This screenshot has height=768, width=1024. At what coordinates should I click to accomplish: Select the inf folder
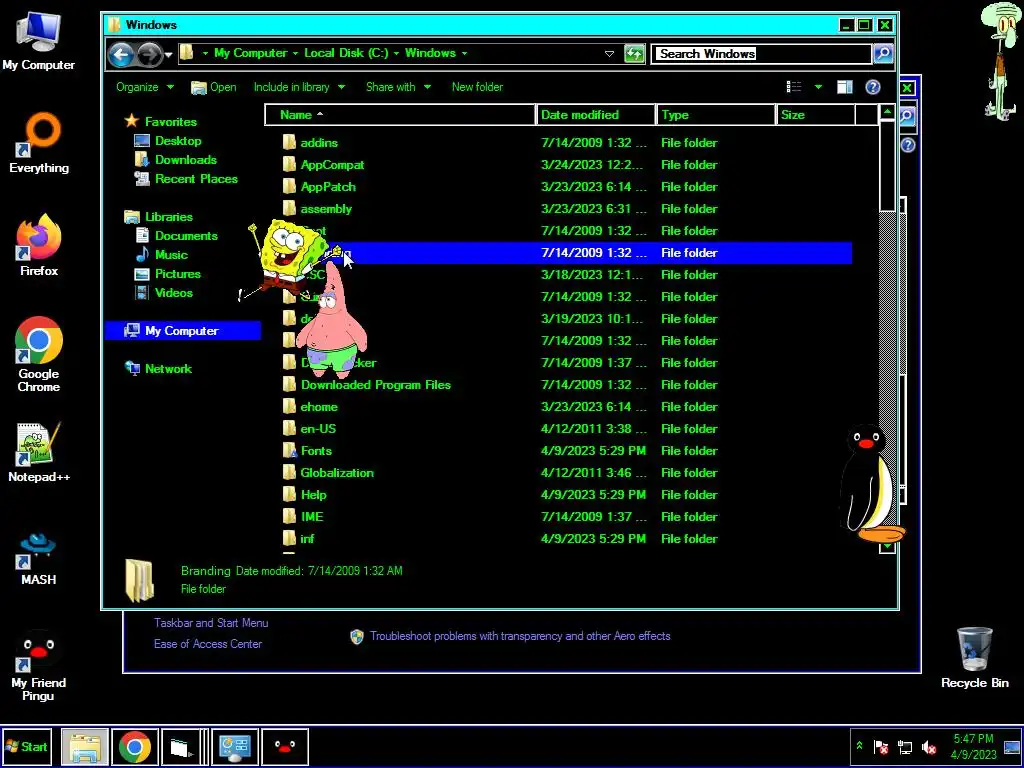tap(307, 539)
